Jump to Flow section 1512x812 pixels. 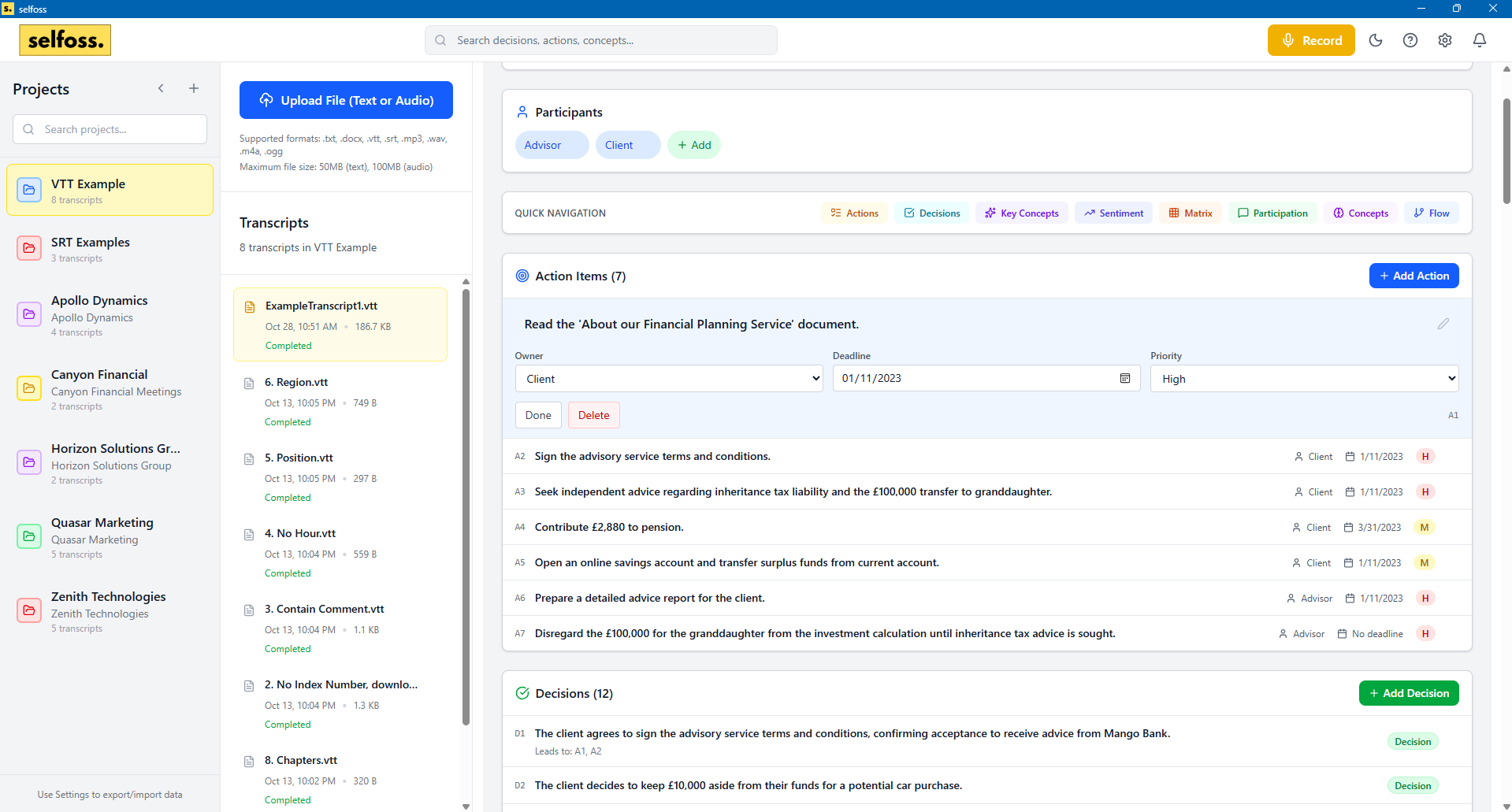coord(1432,213)
